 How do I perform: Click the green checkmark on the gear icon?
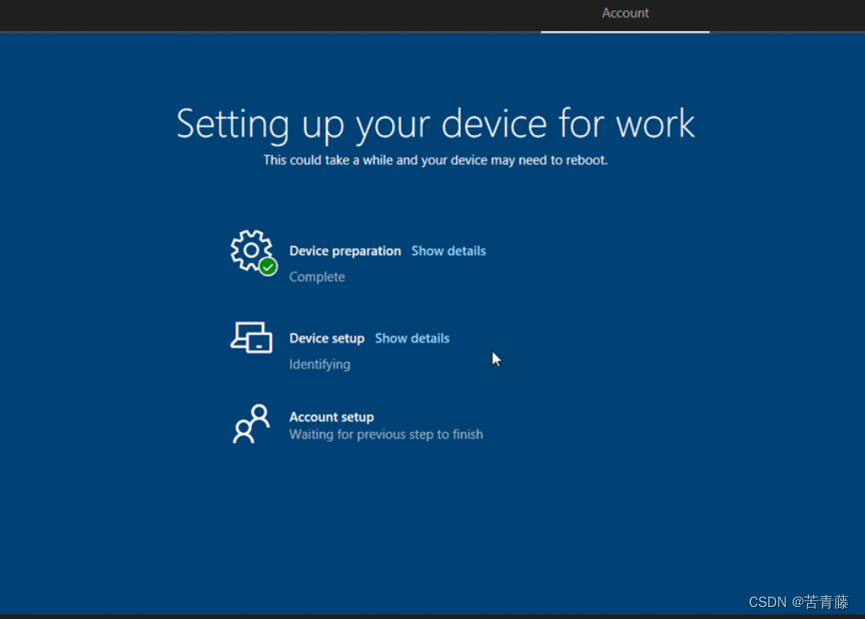(x=266, y=266)
